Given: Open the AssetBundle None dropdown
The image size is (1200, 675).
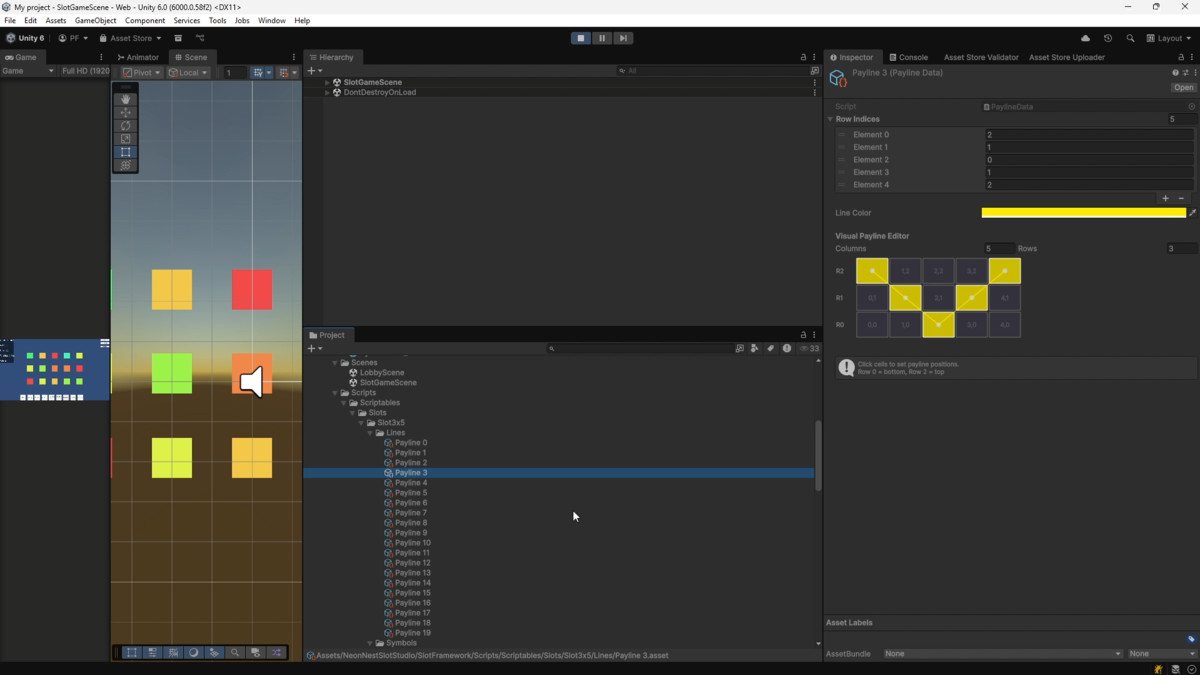Looking at the screenshot, I should point(1002,653).
